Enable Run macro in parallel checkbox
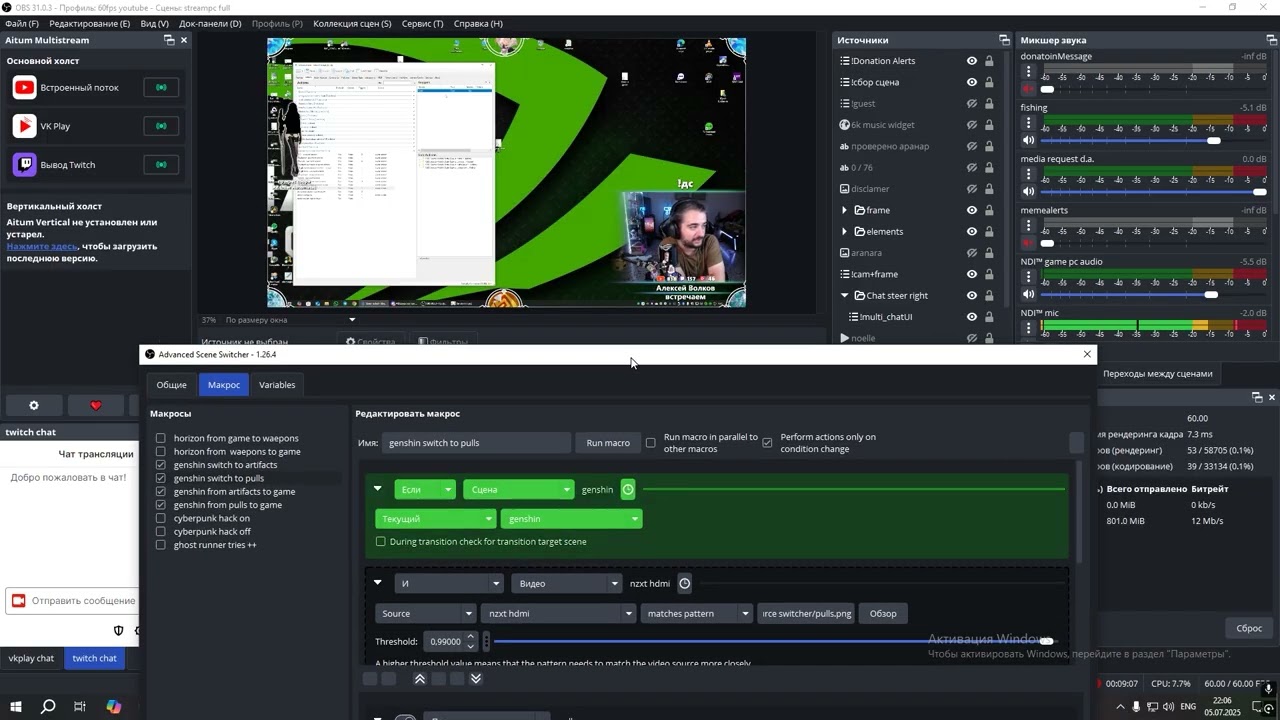 (x=650, y=443)
